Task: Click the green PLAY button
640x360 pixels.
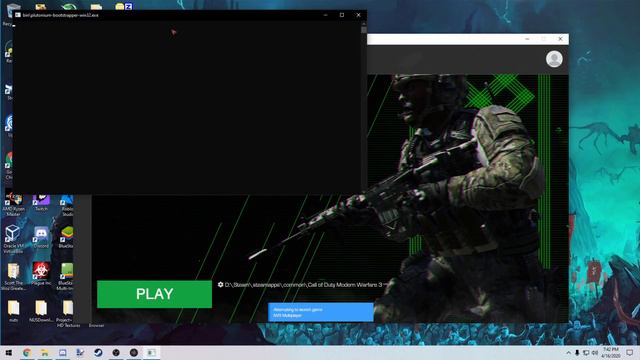Action: 154,294
